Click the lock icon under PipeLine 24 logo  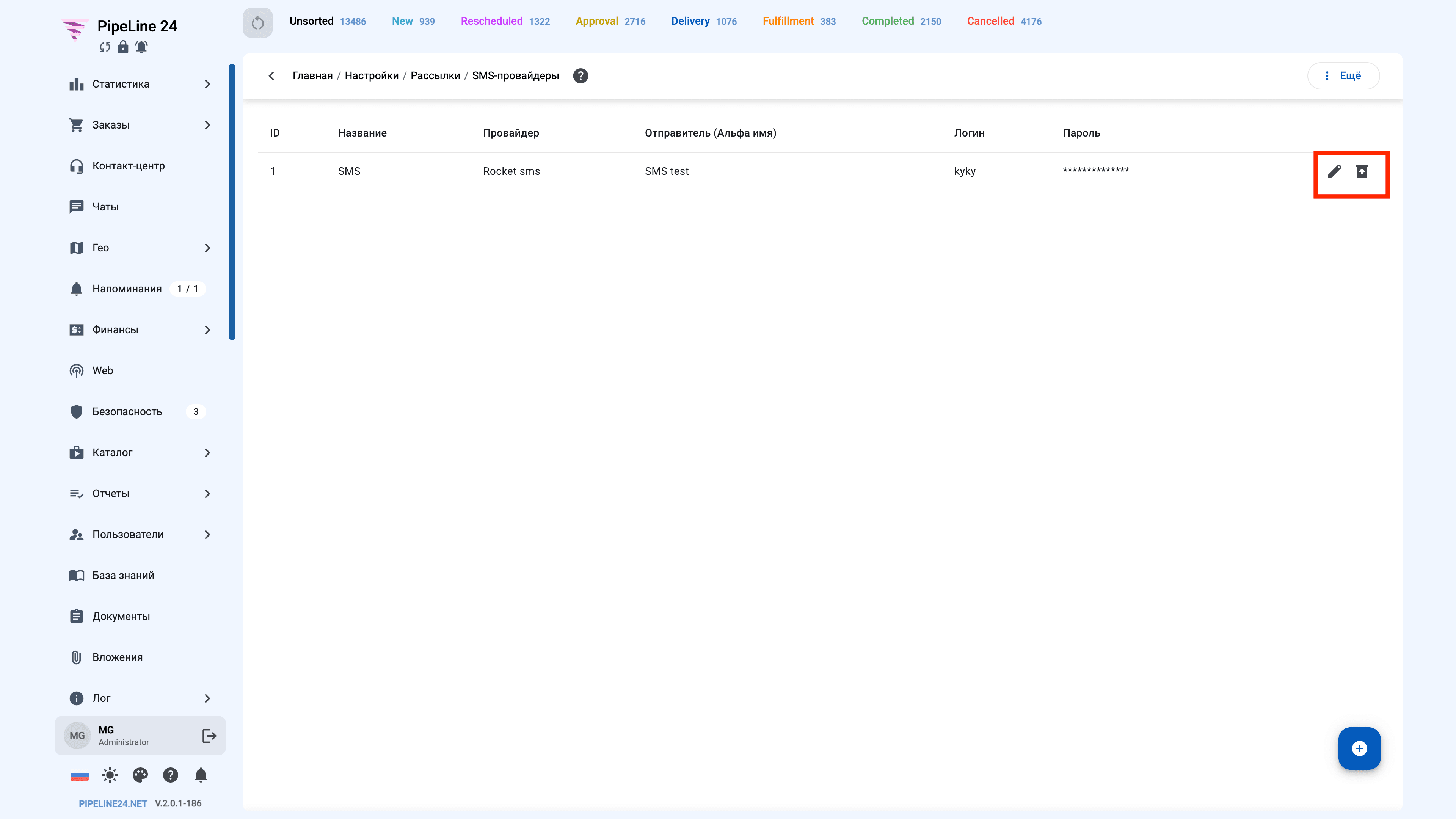tap(123, 47)
